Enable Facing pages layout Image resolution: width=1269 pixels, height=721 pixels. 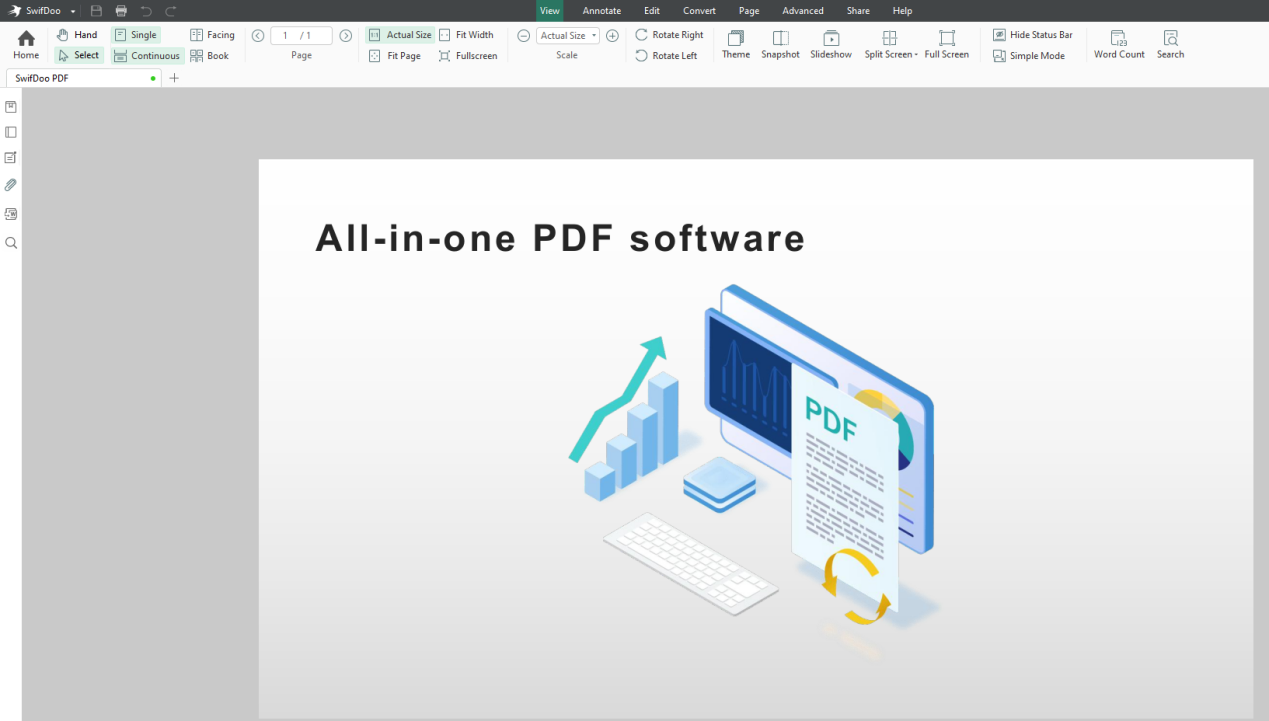(212, 35)
